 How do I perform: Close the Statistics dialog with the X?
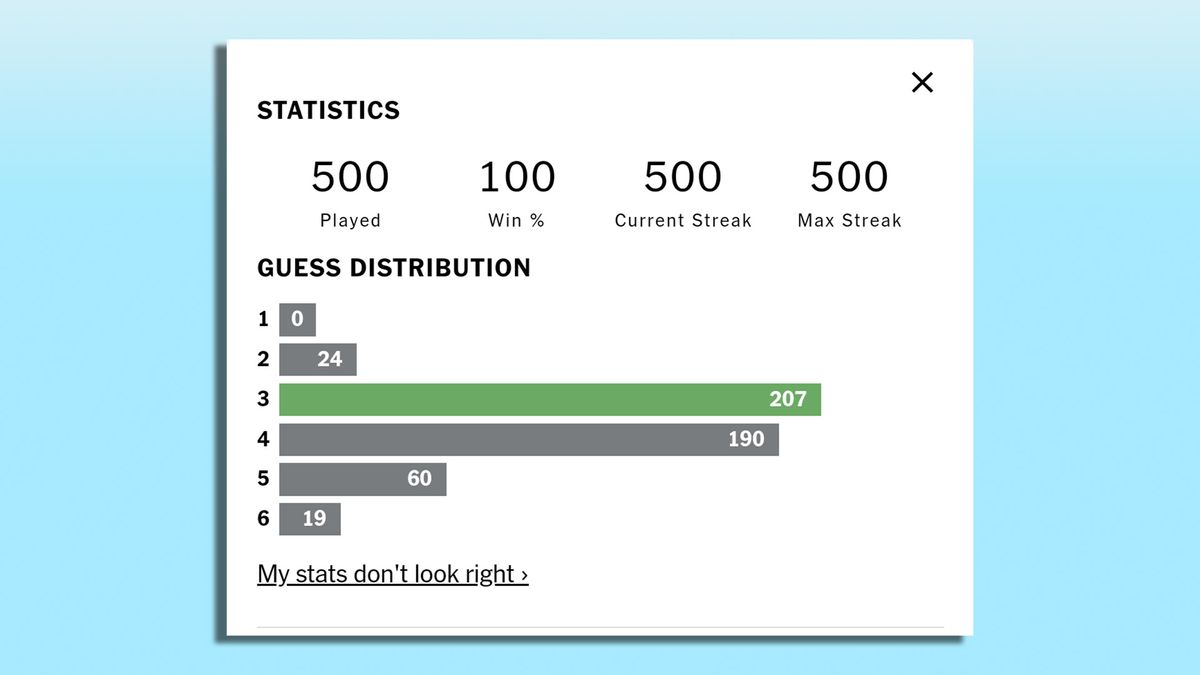pos(922,83)
